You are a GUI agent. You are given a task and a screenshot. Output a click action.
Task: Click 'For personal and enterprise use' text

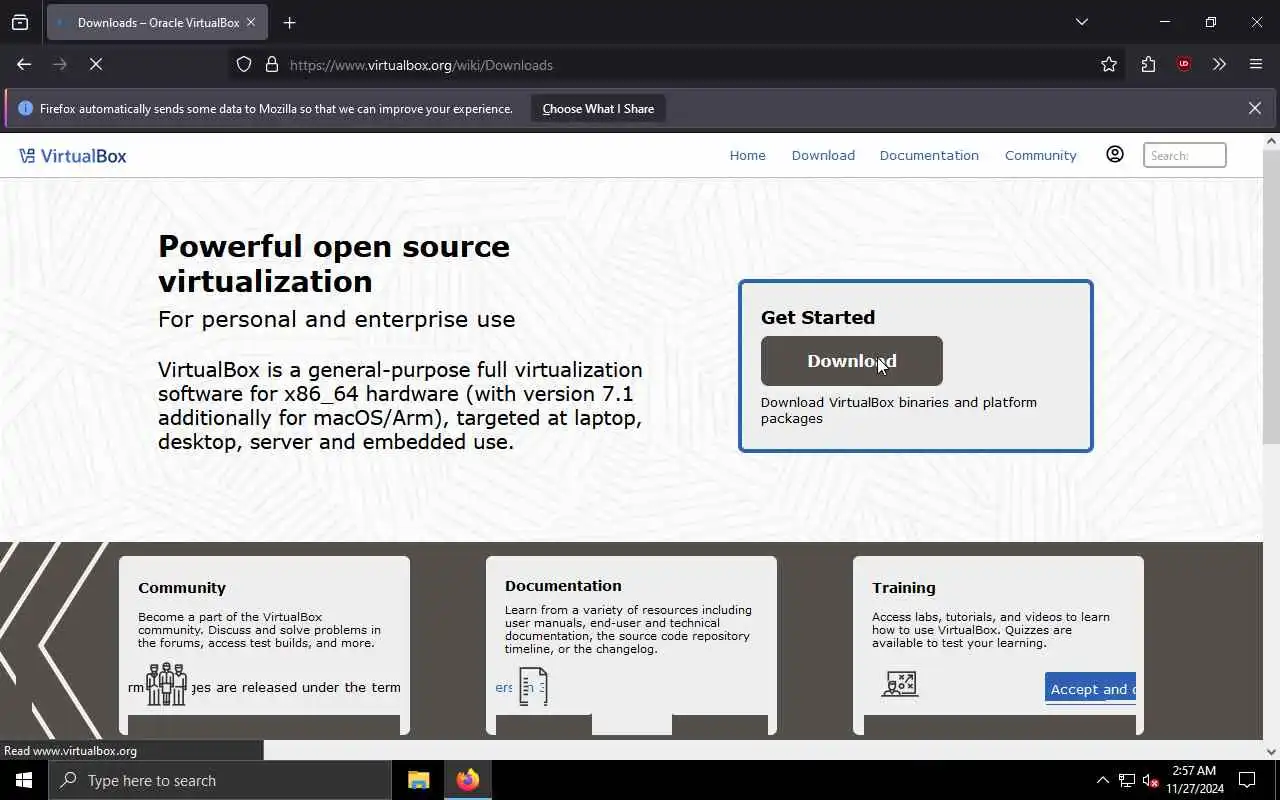pos(336,320)
